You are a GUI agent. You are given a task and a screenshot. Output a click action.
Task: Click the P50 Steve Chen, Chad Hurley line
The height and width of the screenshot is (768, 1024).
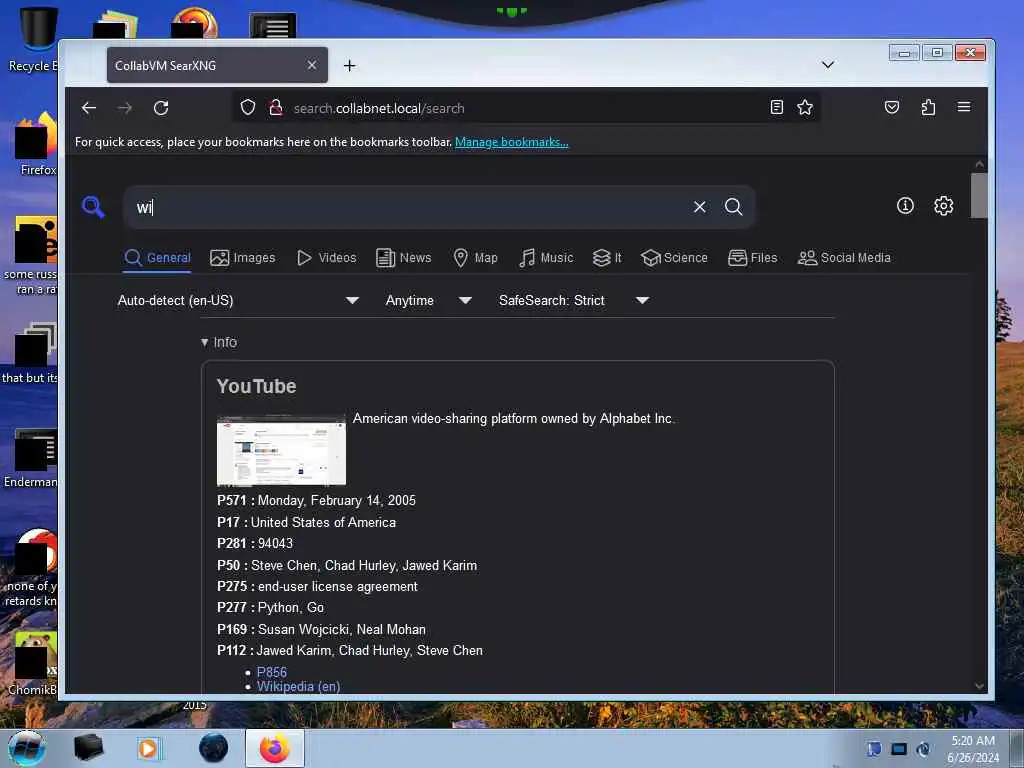pos(347,566)
